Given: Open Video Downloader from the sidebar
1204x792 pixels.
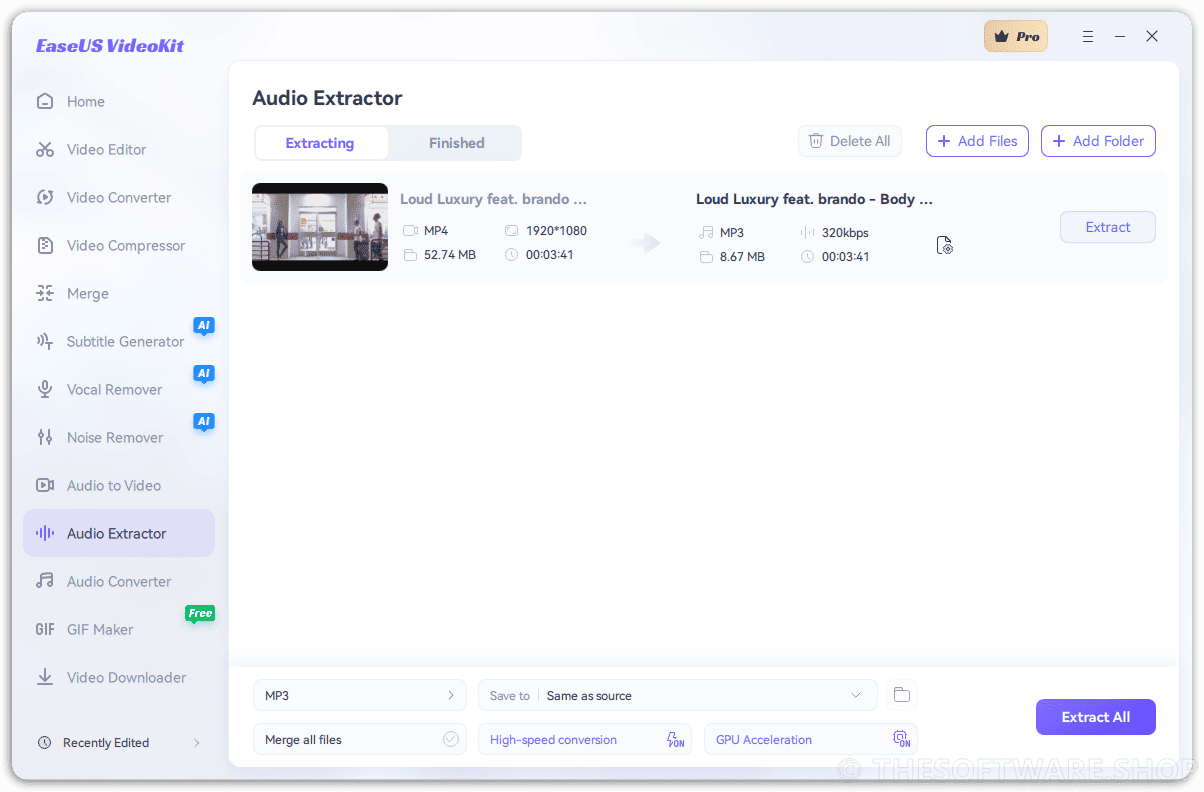Looking at the screenshot, I should [x=118, y=677].
